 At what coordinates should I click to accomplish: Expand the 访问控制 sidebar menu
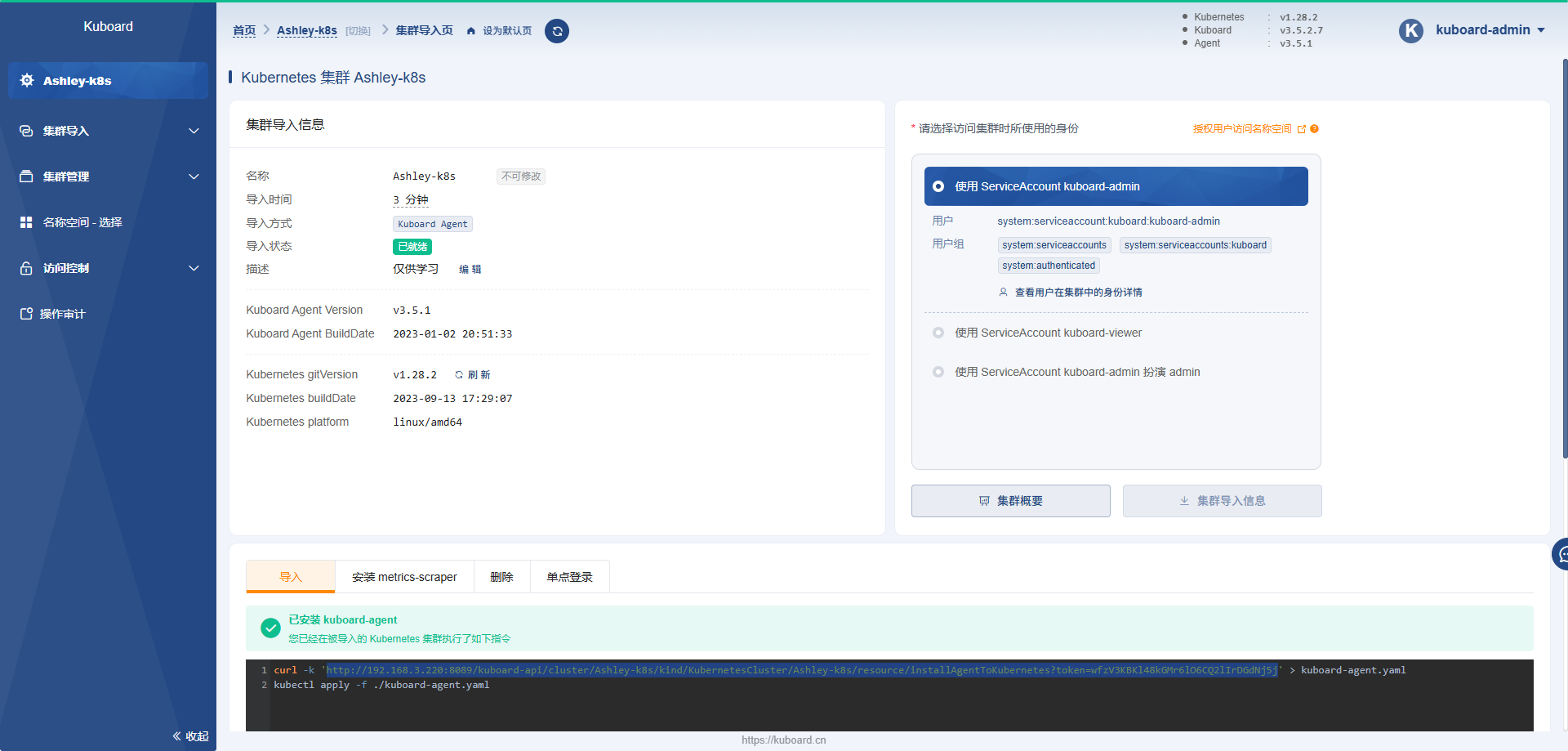coord(194,268)
